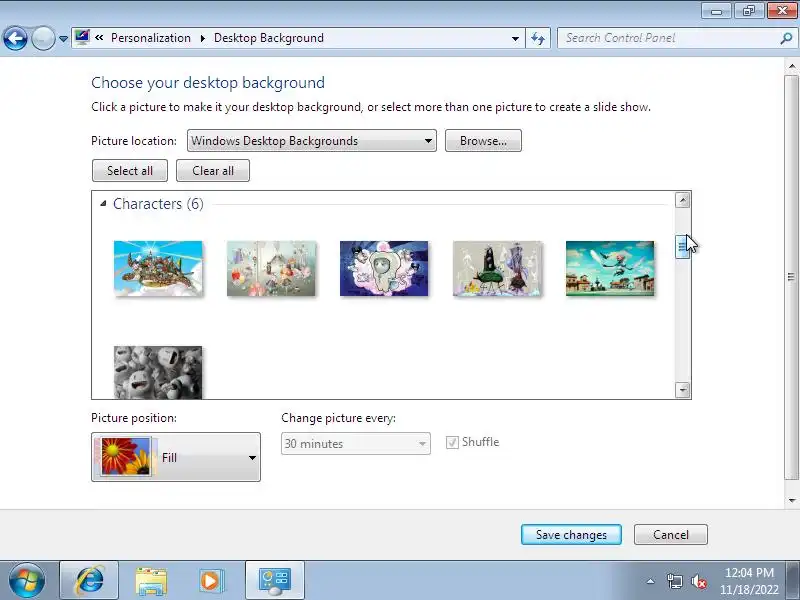Click the Control Panel taskbar button

coord(275,580)
